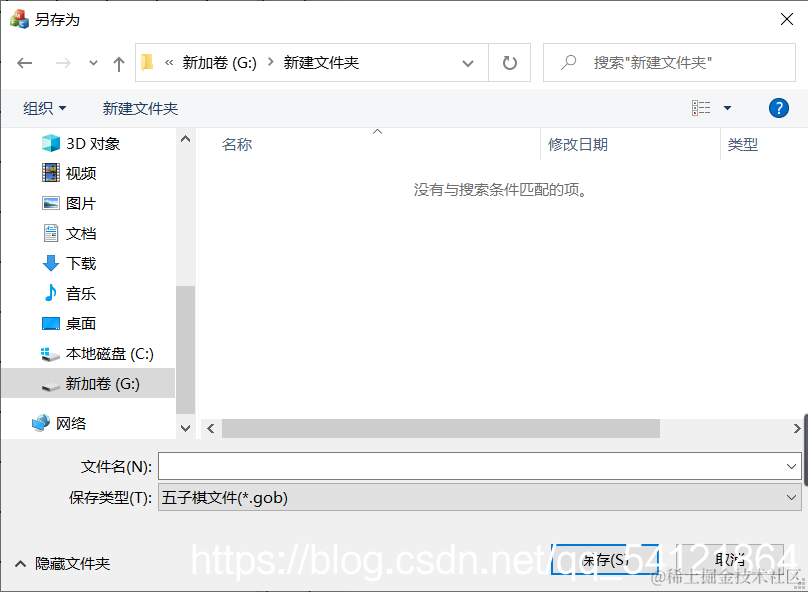Change the view layout icon
Viewport: 808px width, 592px height.
701,108
